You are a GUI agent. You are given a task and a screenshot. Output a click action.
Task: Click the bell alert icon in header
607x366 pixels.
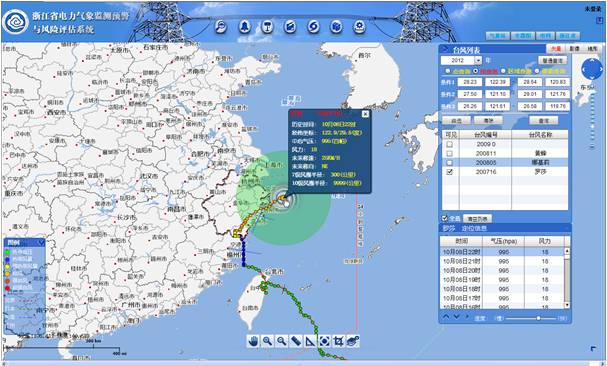pyautogui.click(x=245, y=27)
